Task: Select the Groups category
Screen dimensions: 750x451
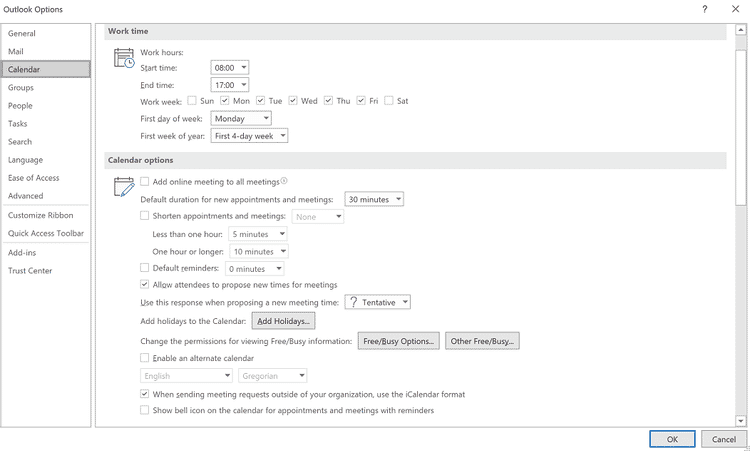Action: [45, 88]
